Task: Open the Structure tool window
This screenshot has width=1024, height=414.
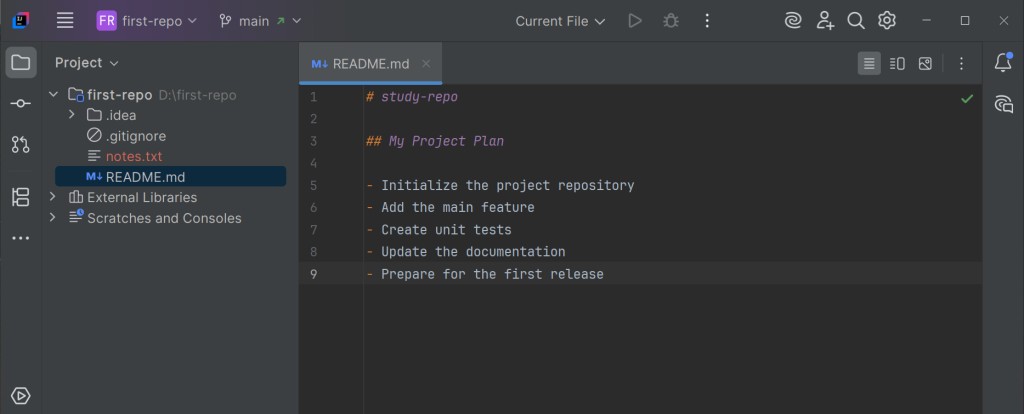Action: click(21, 197)
